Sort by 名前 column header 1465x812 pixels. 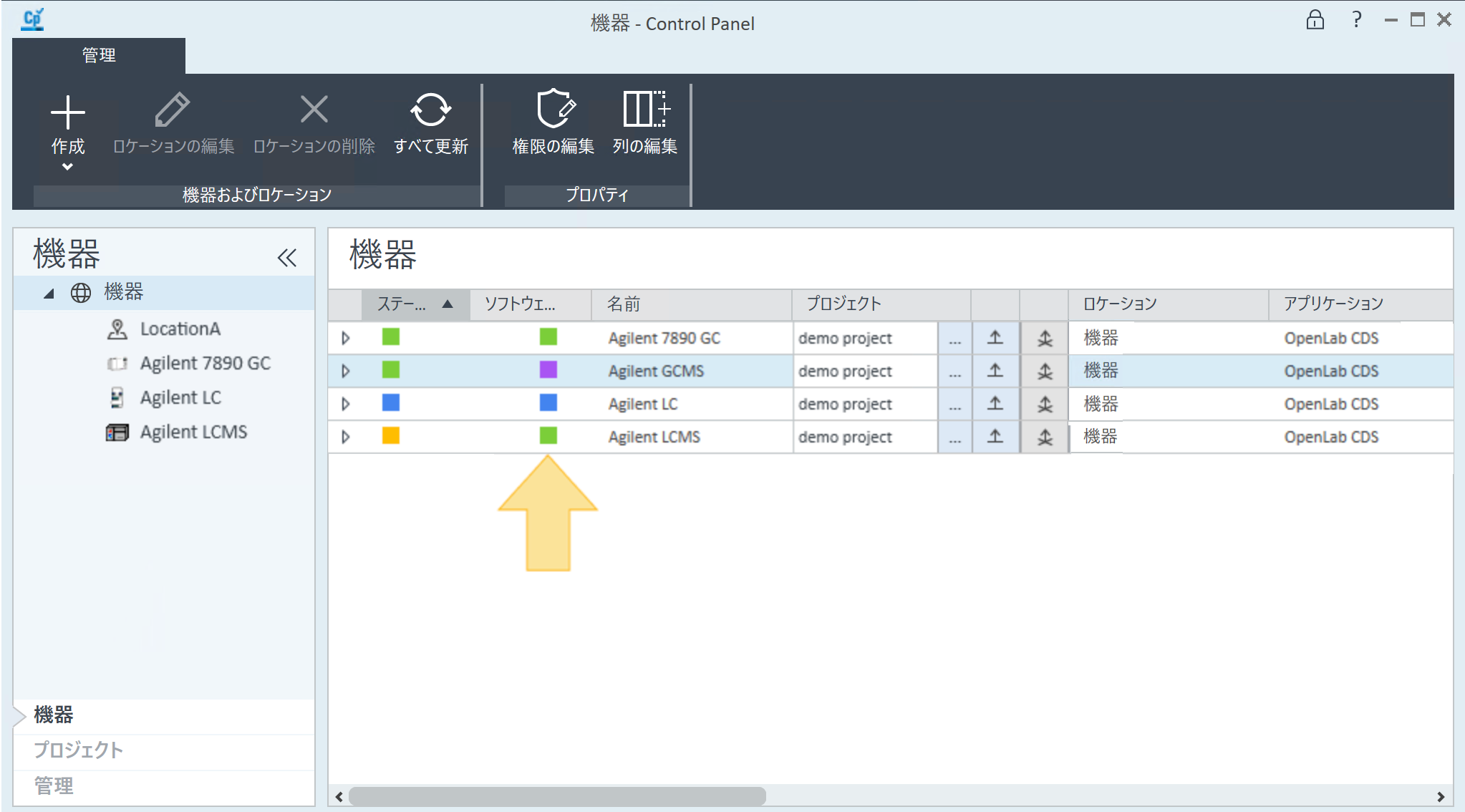click(x=692, y=304)
